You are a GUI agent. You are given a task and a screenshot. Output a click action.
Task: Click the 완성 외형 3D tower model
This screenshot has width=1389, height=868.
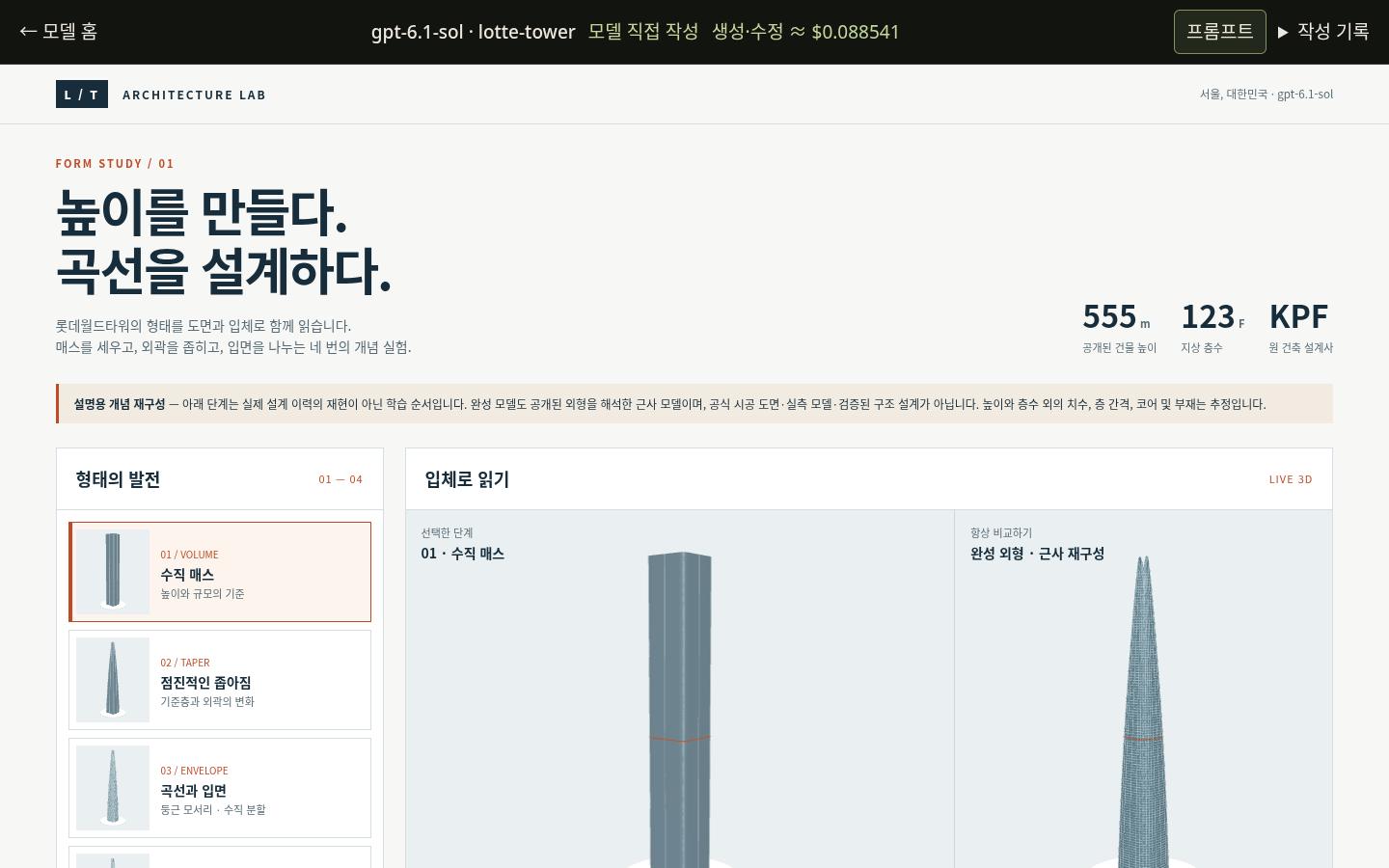[1143, 712]
